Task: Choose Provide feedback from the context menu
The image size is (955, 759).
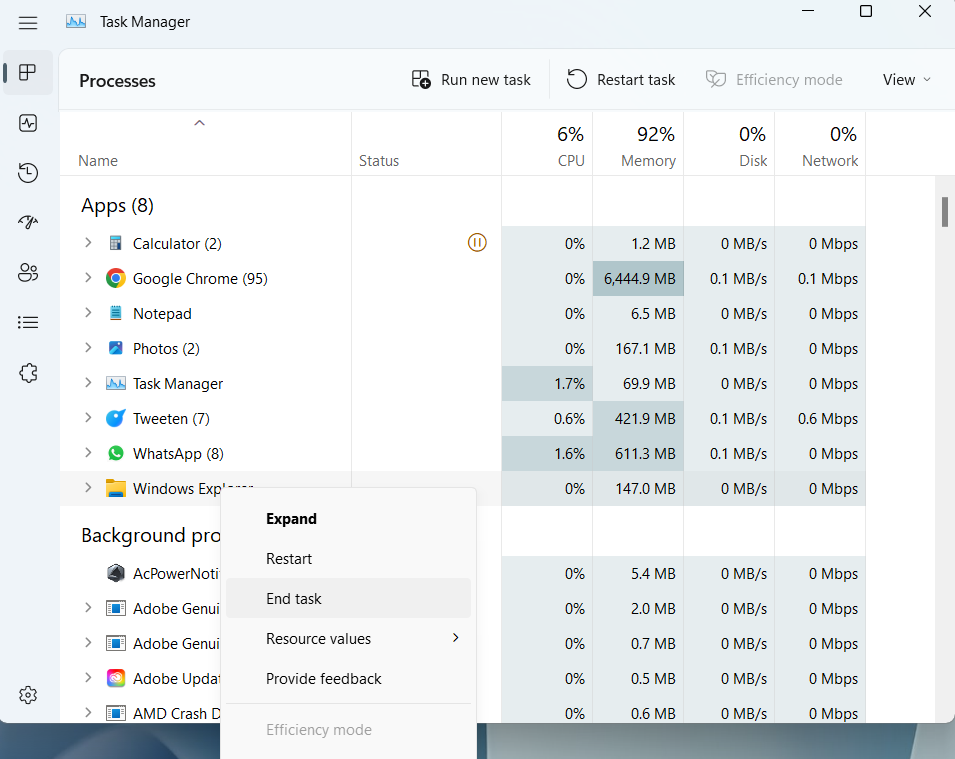Action: tap(348, 679)
